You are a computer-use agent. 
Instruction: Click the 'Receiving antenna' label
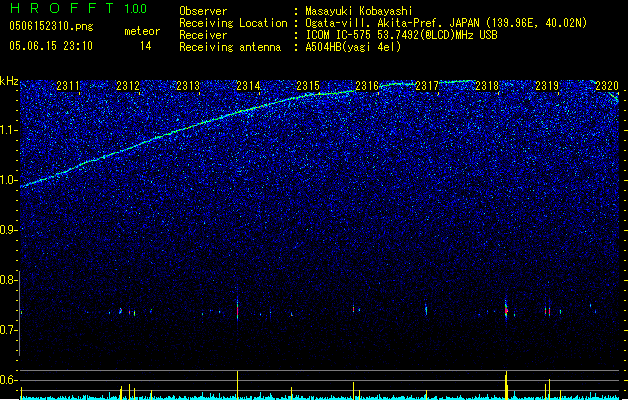click(230, 47)
